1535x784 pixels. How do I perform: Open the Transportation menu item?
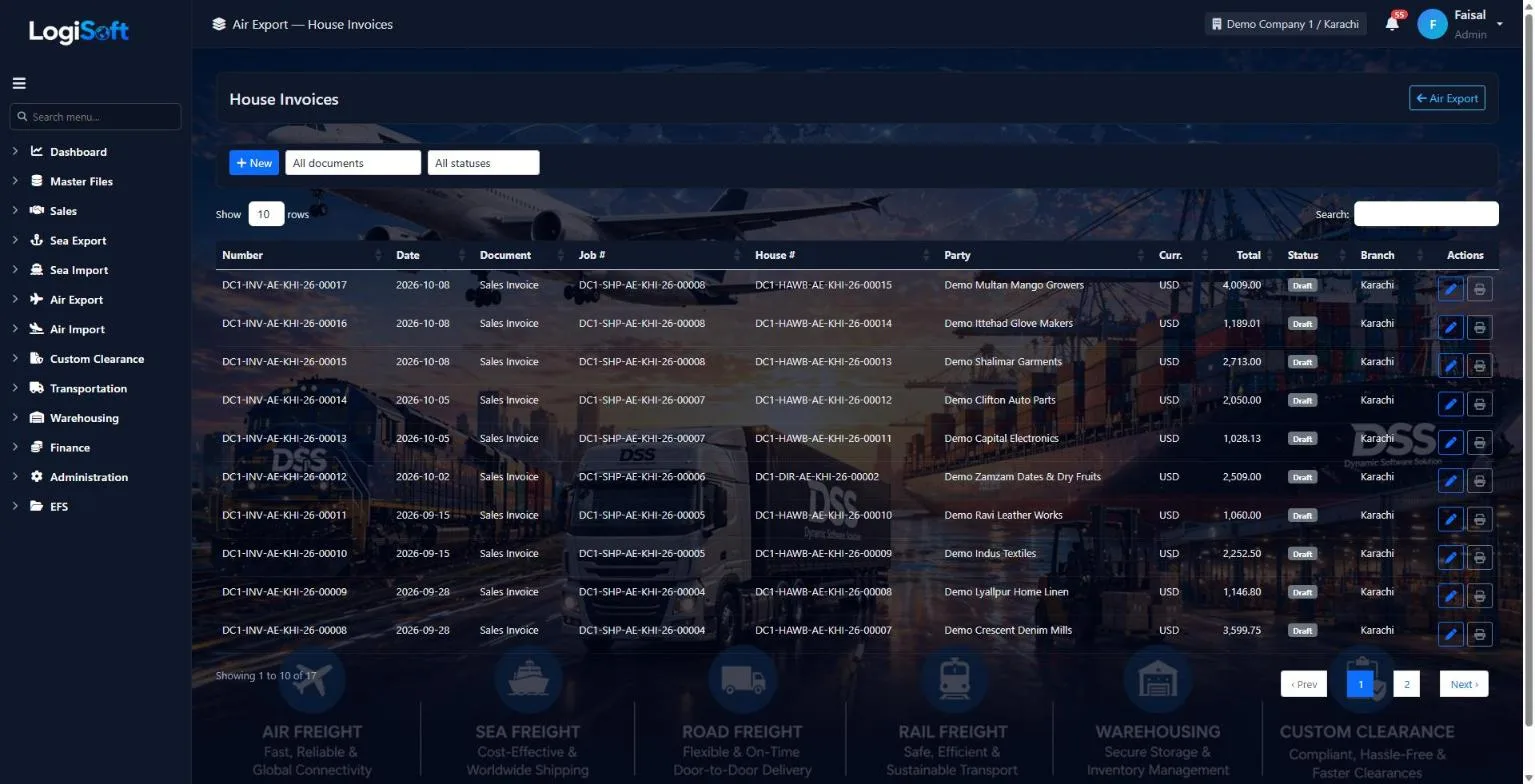[x=88, y=388]
